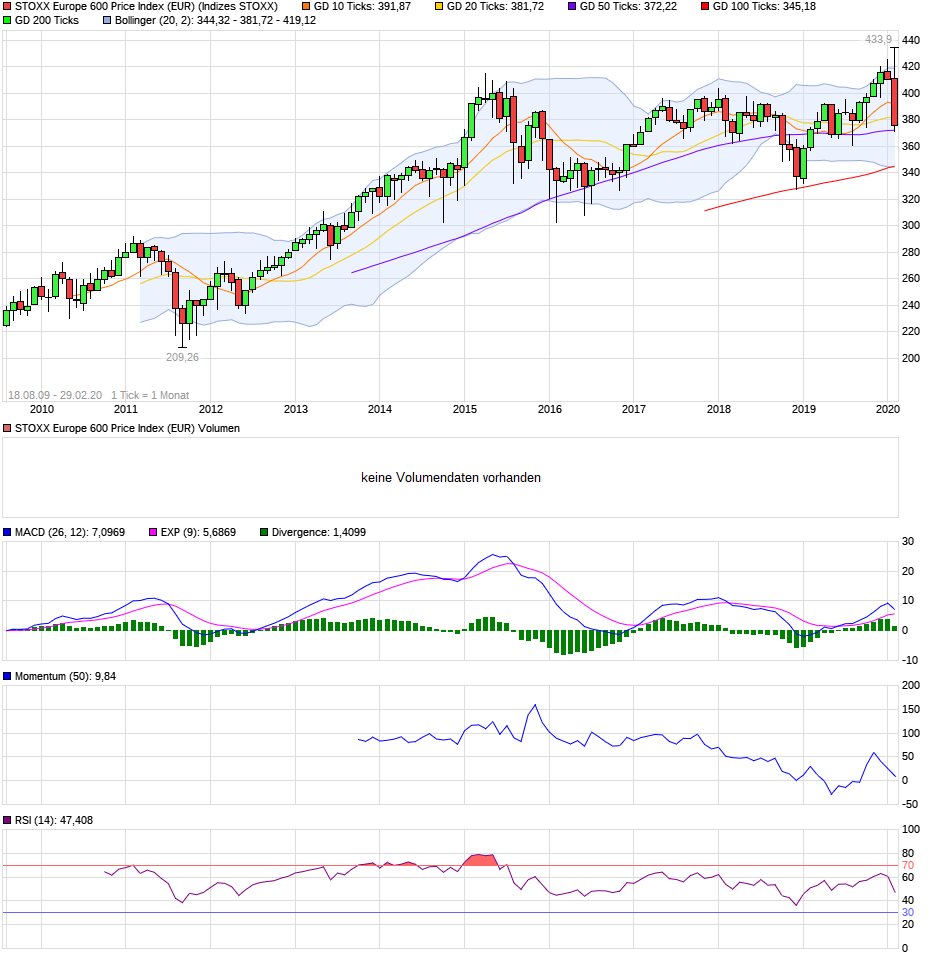The height and width of the screenshot is (958, 940).
Task: Click the 433,9 high price annotation
Action: 879,39
